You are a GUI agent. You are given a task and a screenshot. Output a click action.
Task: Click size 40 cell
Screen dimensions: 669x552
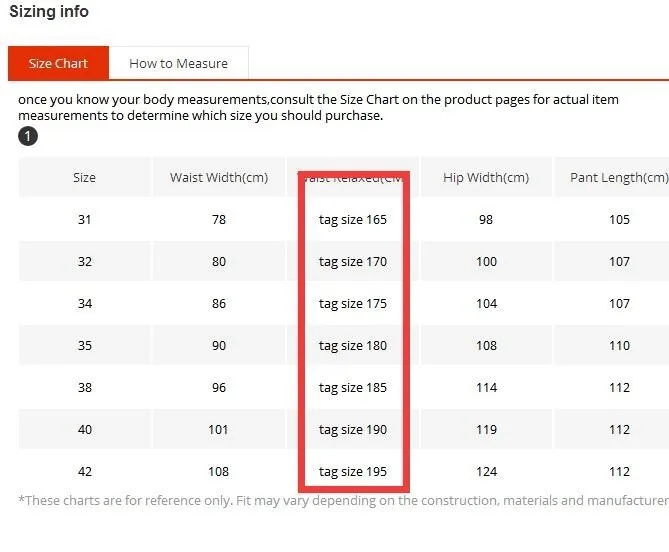tap(84, 430)
